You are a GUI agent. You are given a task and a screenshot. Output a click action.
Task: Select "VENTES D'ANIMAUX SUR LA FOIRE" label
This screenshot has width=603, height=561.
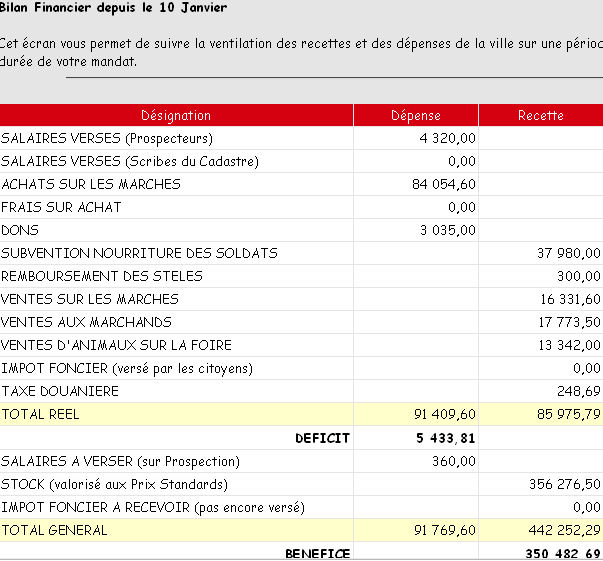pos(117,345)
